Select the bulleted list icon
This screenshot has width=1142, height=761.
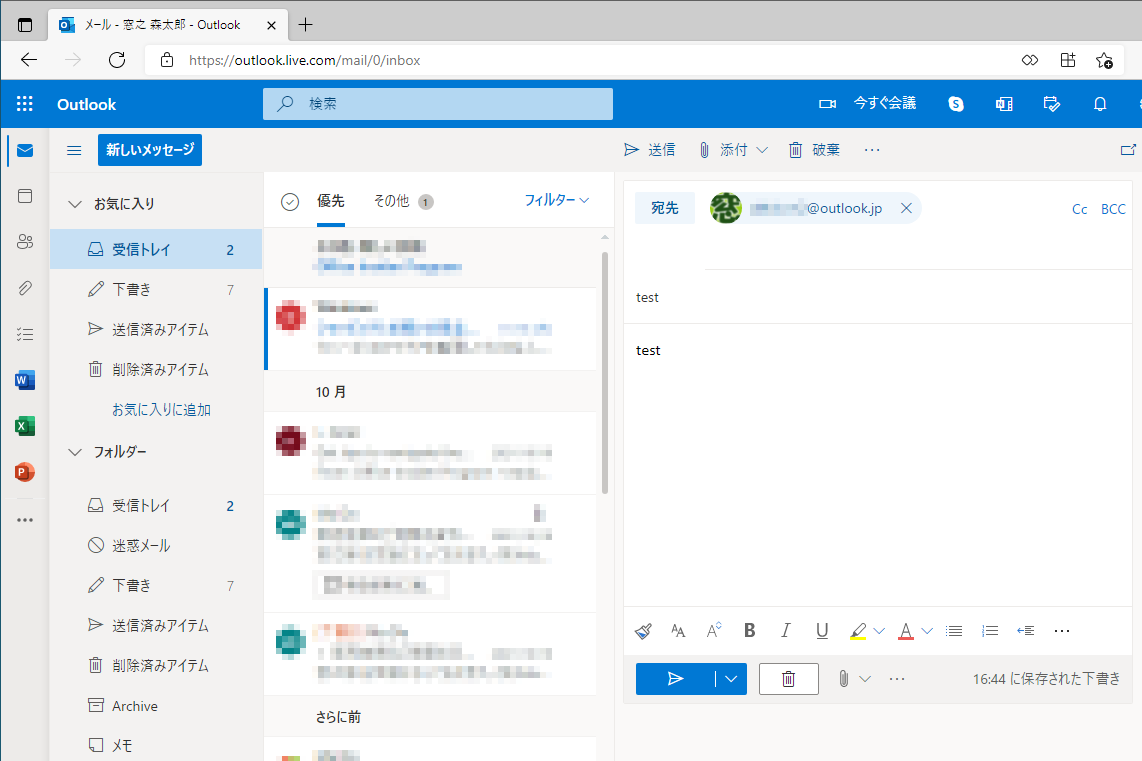click(x=953, y=630)
